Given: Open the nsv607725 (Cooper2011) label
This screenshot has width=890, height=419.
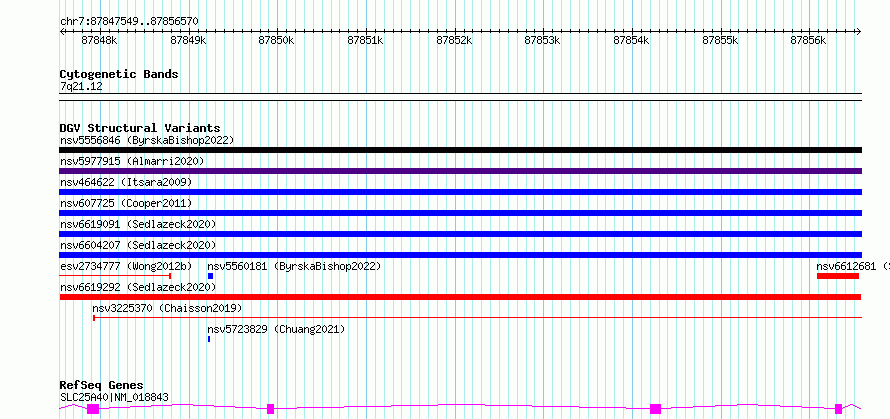Looking at the screenshot, I should (126, 203).
